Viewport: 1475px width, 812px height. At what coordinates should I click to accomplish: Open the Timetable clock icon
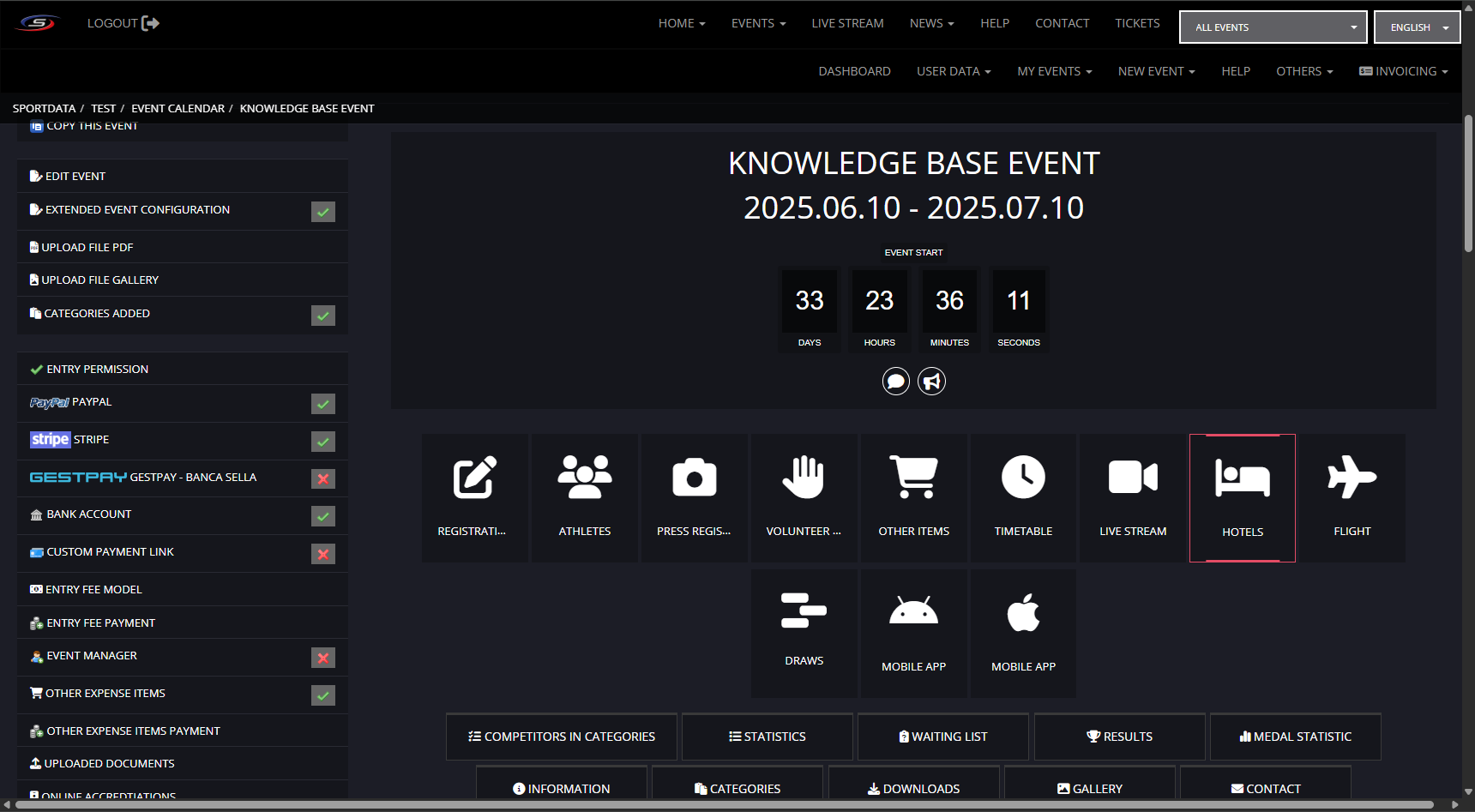(x=1023, y=478)
